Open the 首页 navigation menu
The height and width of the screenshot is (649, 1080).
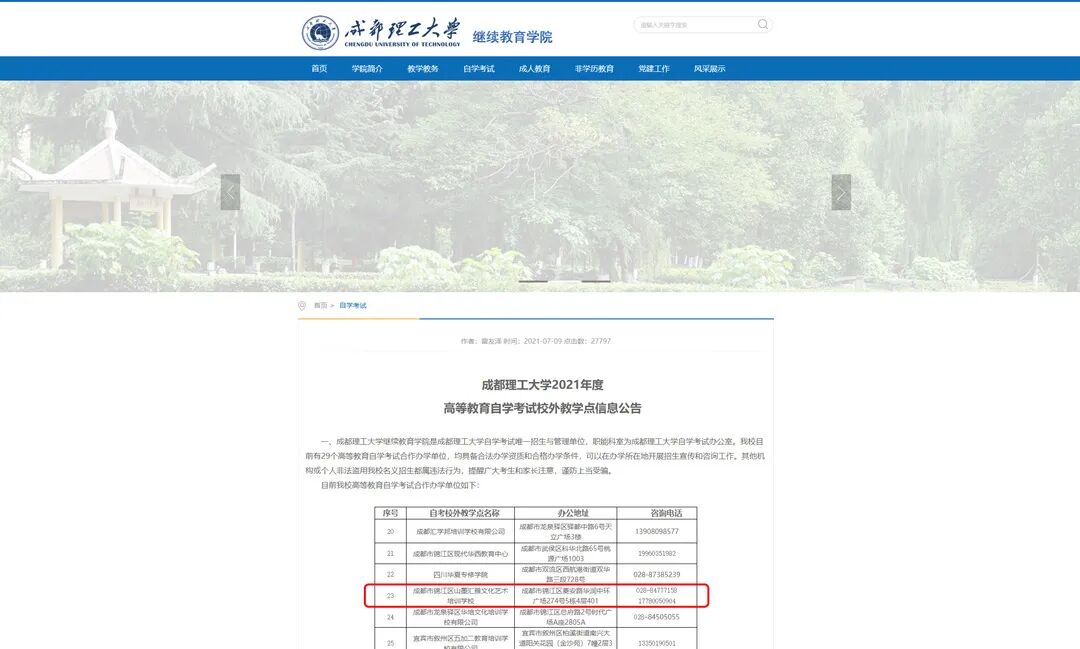[319, 68]
